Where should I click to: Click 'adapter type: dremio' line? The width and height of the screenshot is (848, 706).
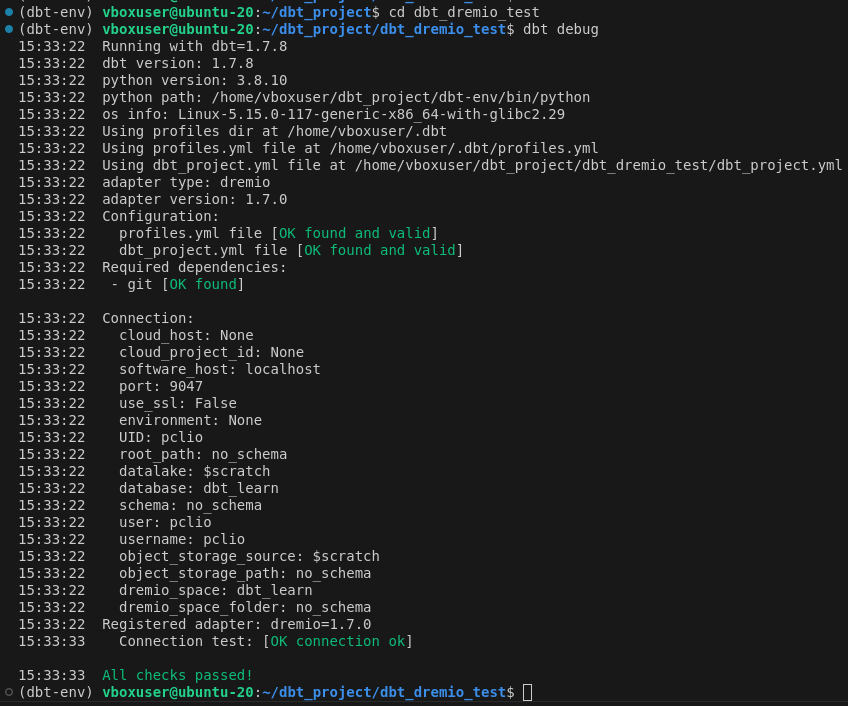pyautogui.click(x=186, y=182)
